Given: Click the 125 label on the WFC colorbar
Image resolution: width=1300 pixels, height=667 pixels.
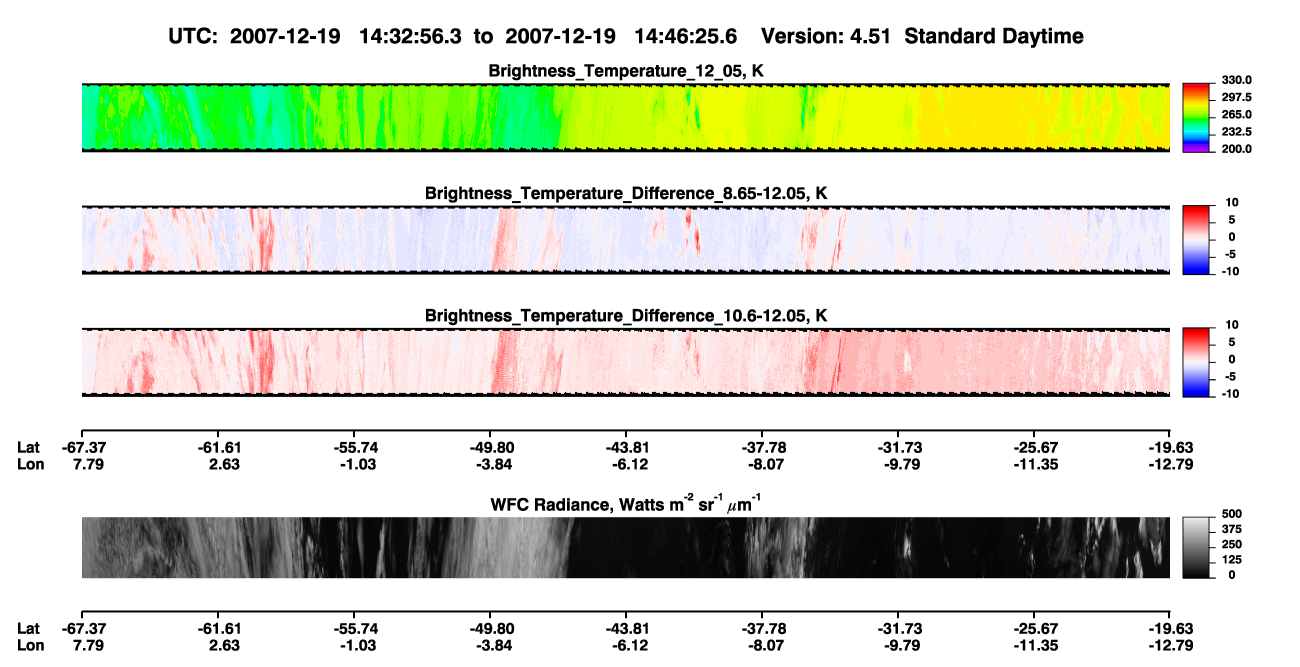Looking at the screenshot, I should click(x=1232, y=559).
